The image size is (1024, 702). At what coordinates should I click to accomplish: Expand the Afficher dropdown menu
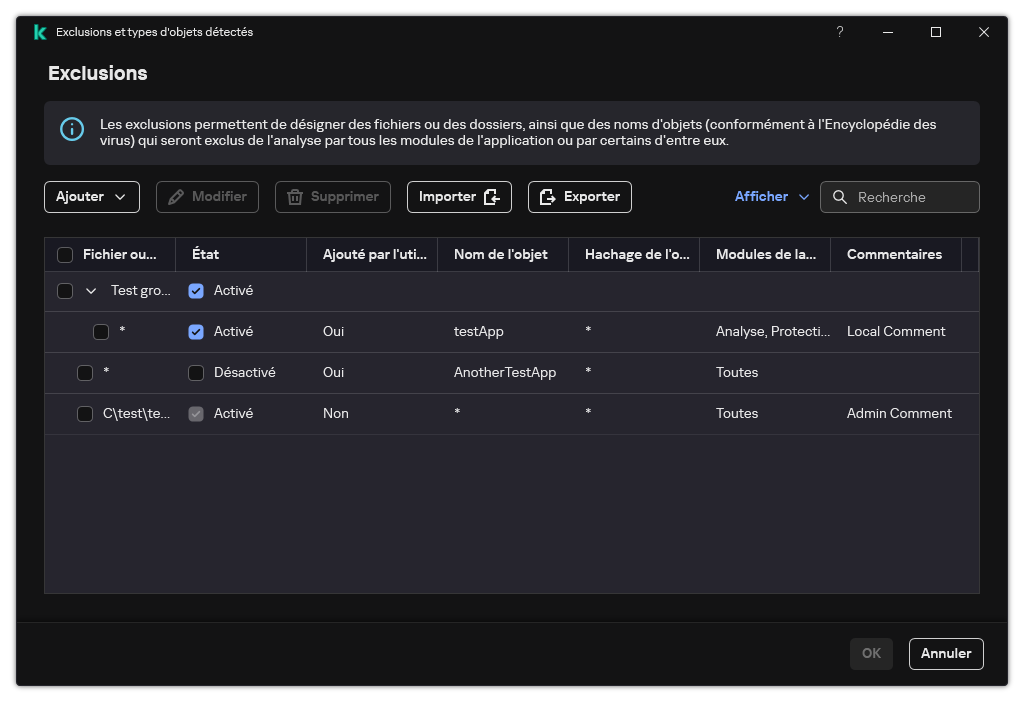[772, 197]
